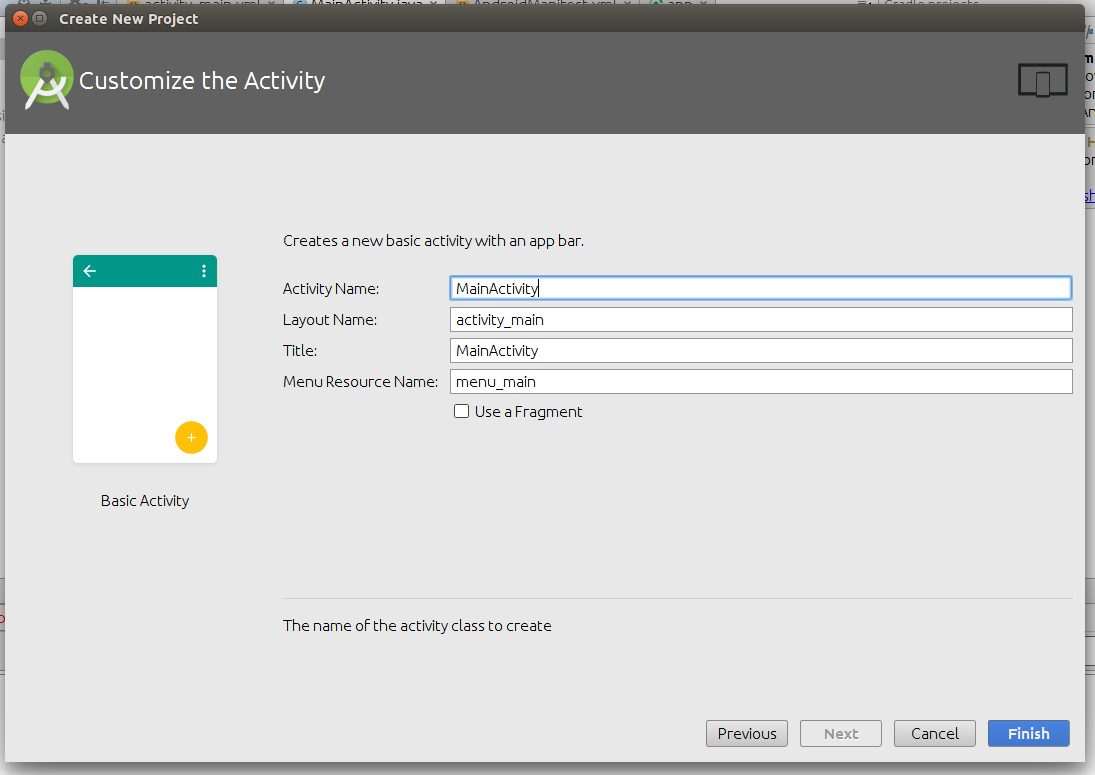The width and height of the screenshot is (1095, 775).
Task: Click the phone and tablet device icon
Action: point(1042,81)
